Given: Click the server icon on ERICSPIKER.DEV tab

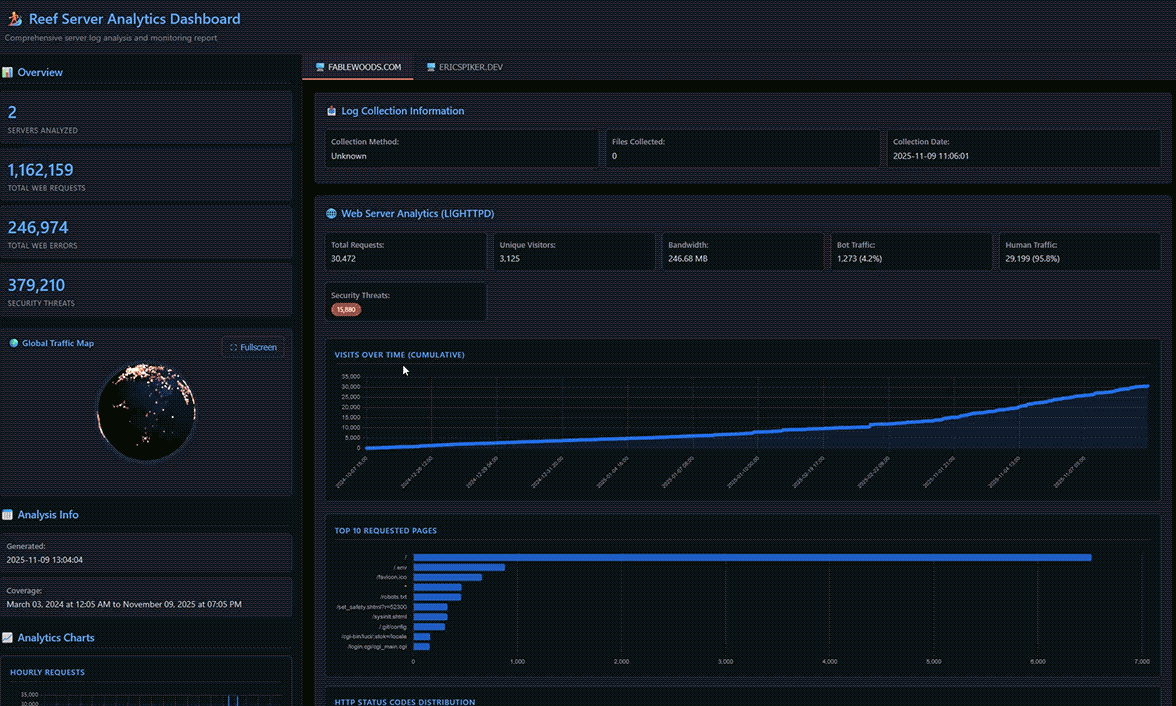Looking at the screenshot, I should [430, 67].
